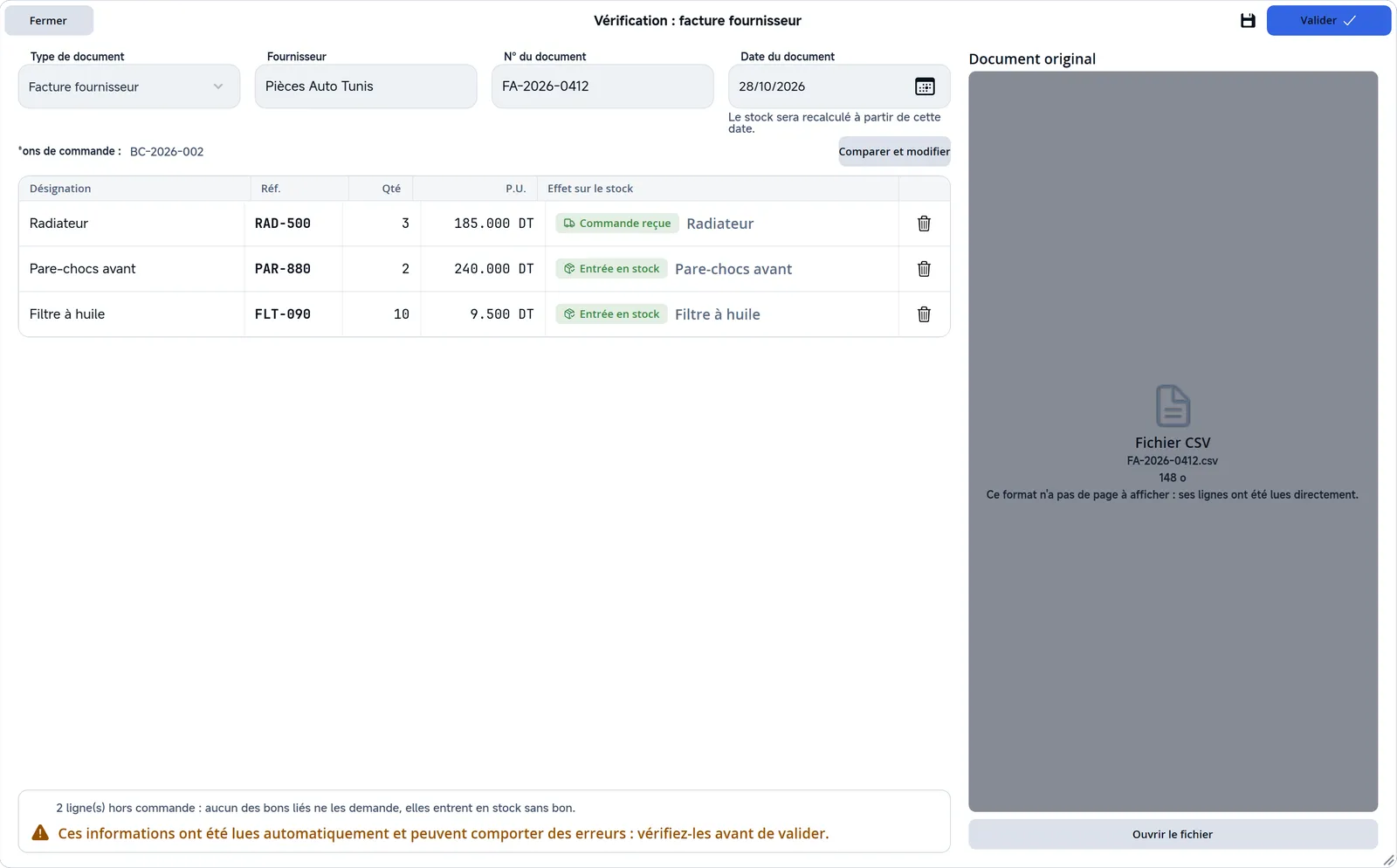The height and width of the screenshot is (868, 1397).
Task: Click Filtre à huile designation cell
Action: pos(131,314)
